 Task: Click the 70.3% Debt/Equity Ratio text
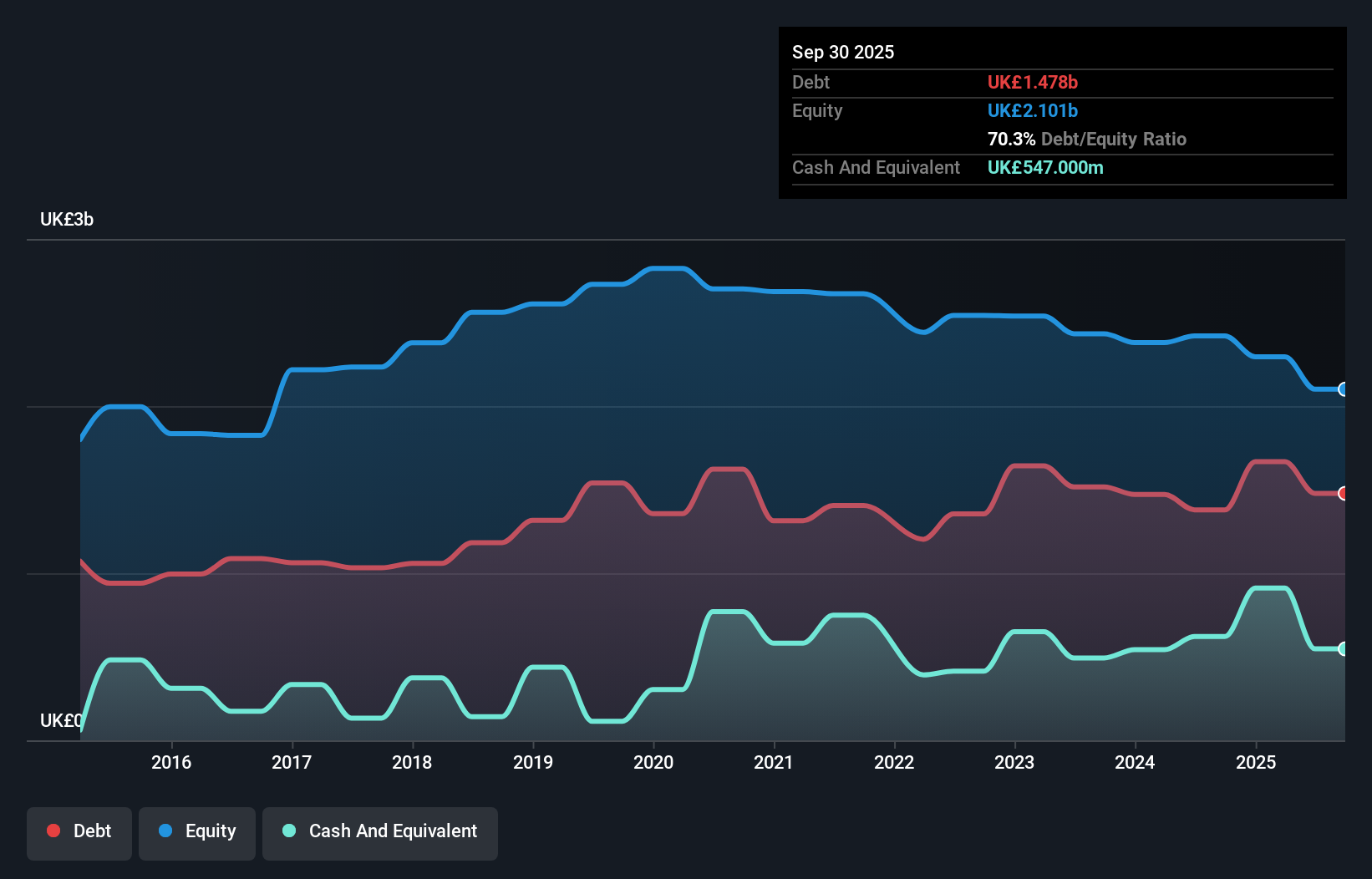(x=1087, y=139)
